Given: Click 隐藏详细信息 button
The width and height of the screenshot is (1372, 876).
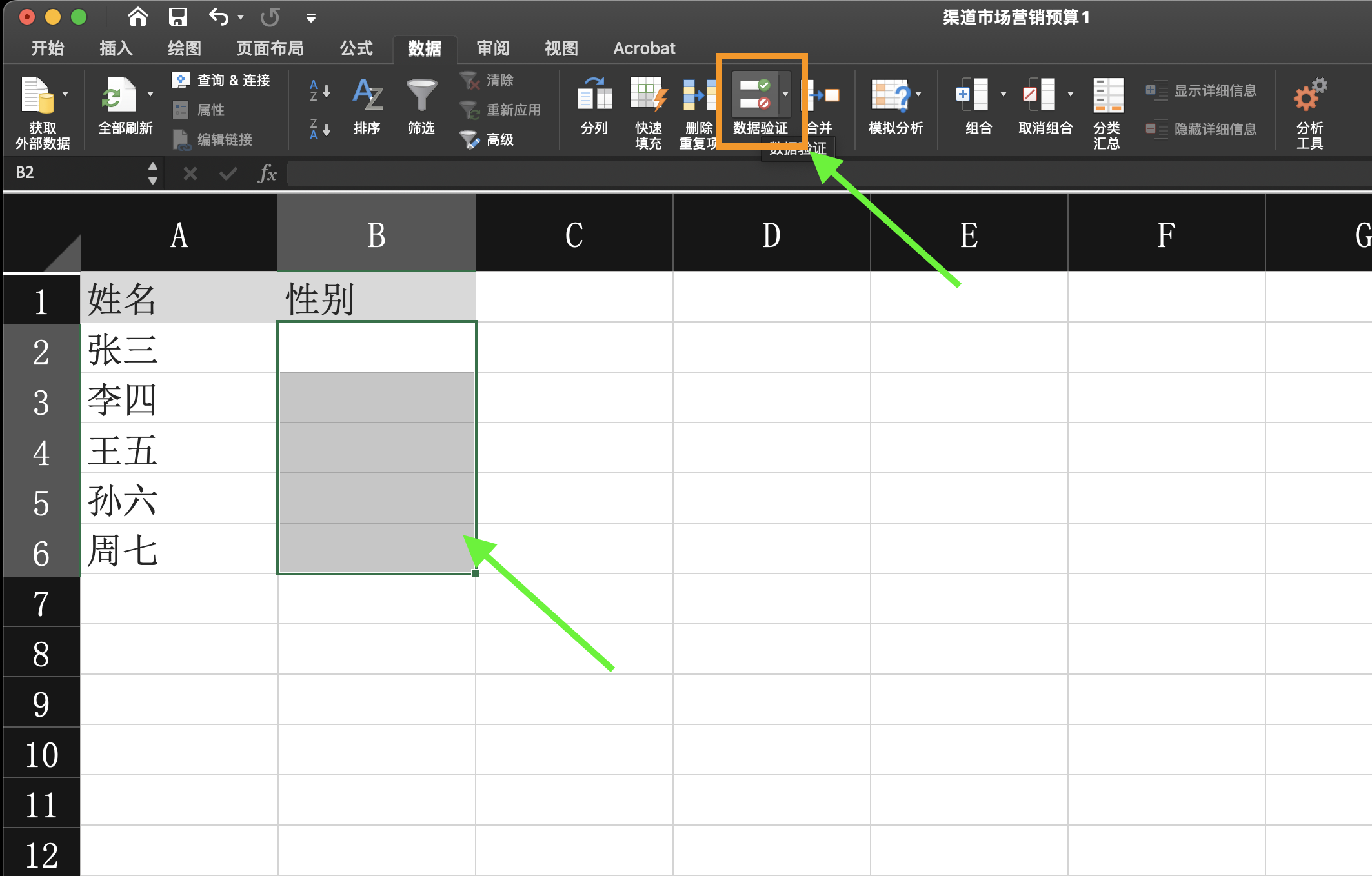Looking at the screenshot, I should pos(1201,130).
